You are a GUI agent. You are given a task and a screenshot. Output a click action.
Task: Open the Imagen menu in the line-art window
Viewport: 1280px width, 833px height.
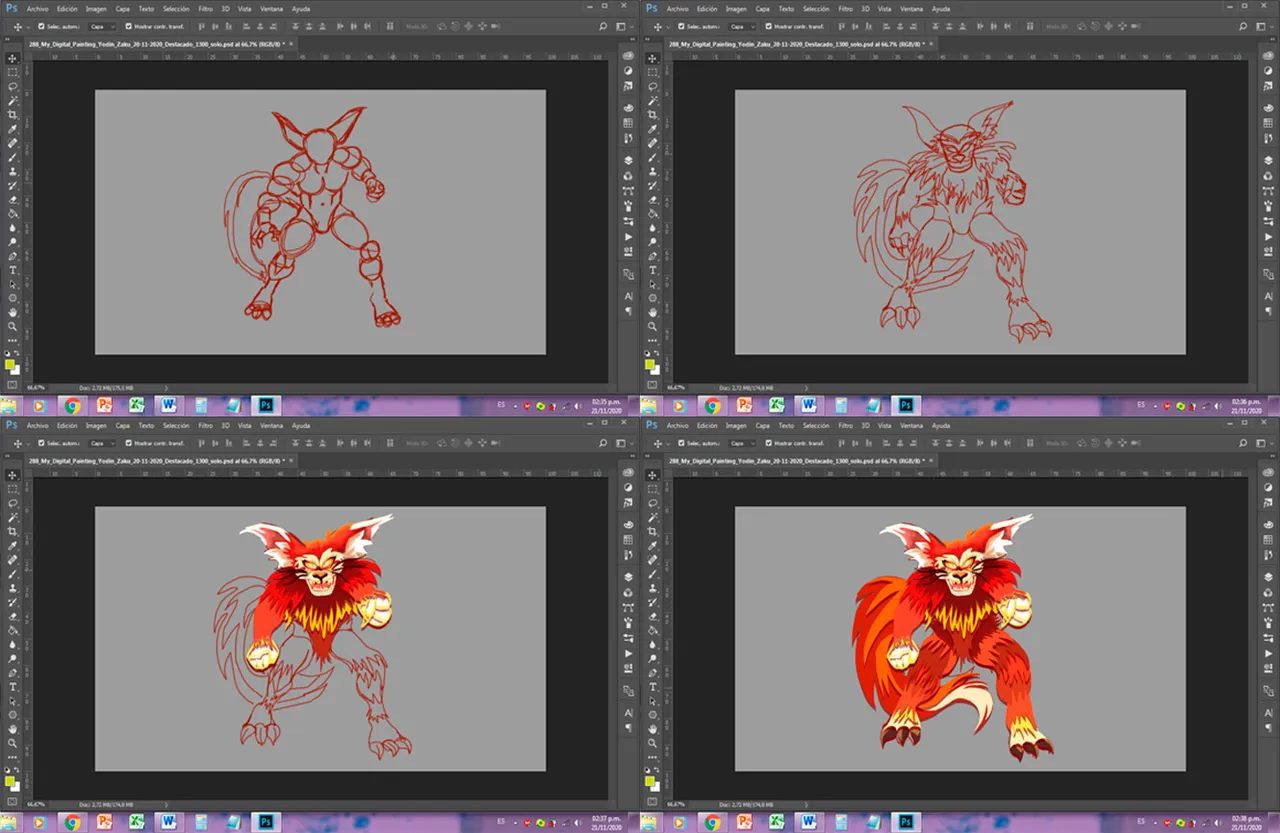(736, 9)
